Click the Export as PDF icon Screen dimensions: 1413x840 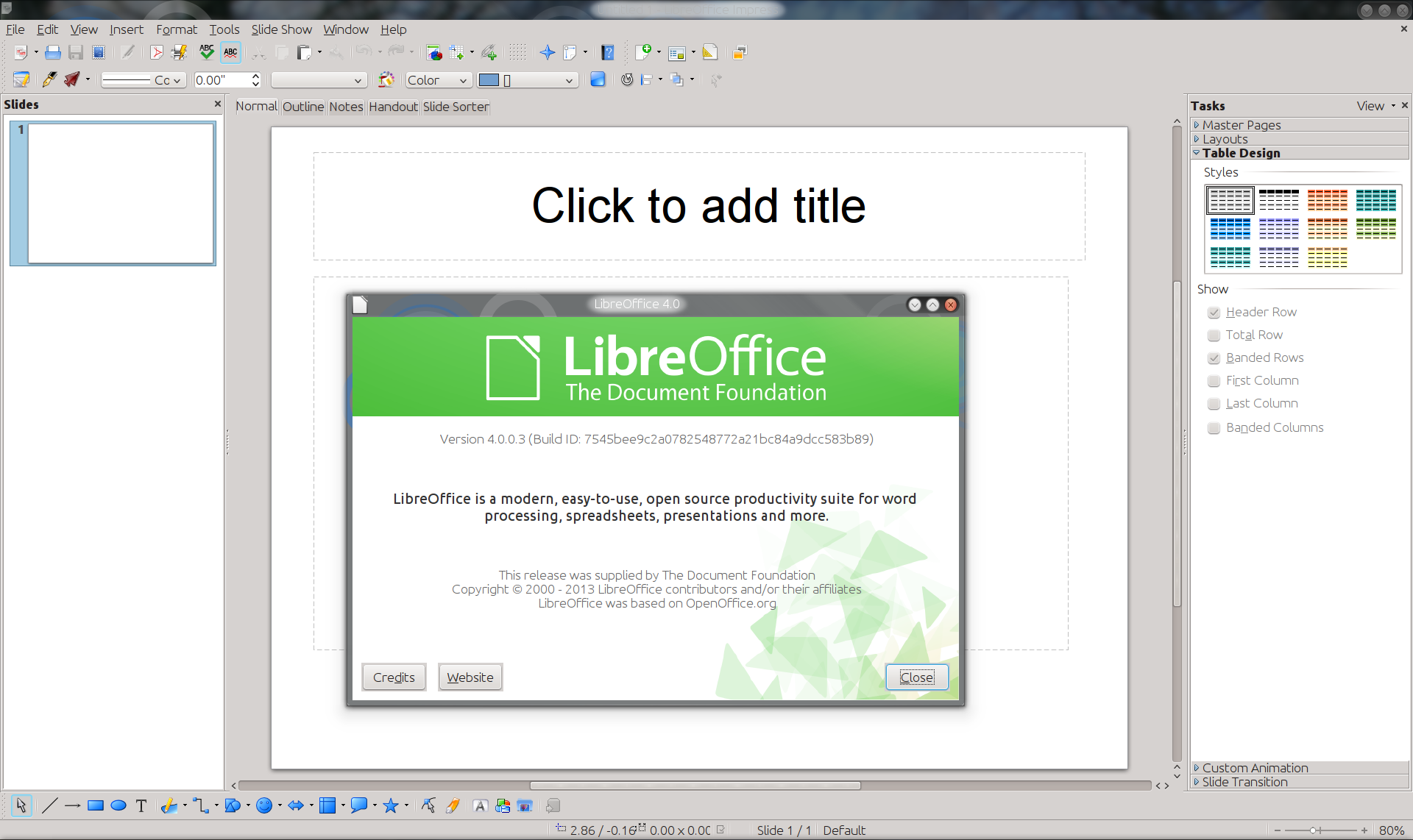click(156, 52)
